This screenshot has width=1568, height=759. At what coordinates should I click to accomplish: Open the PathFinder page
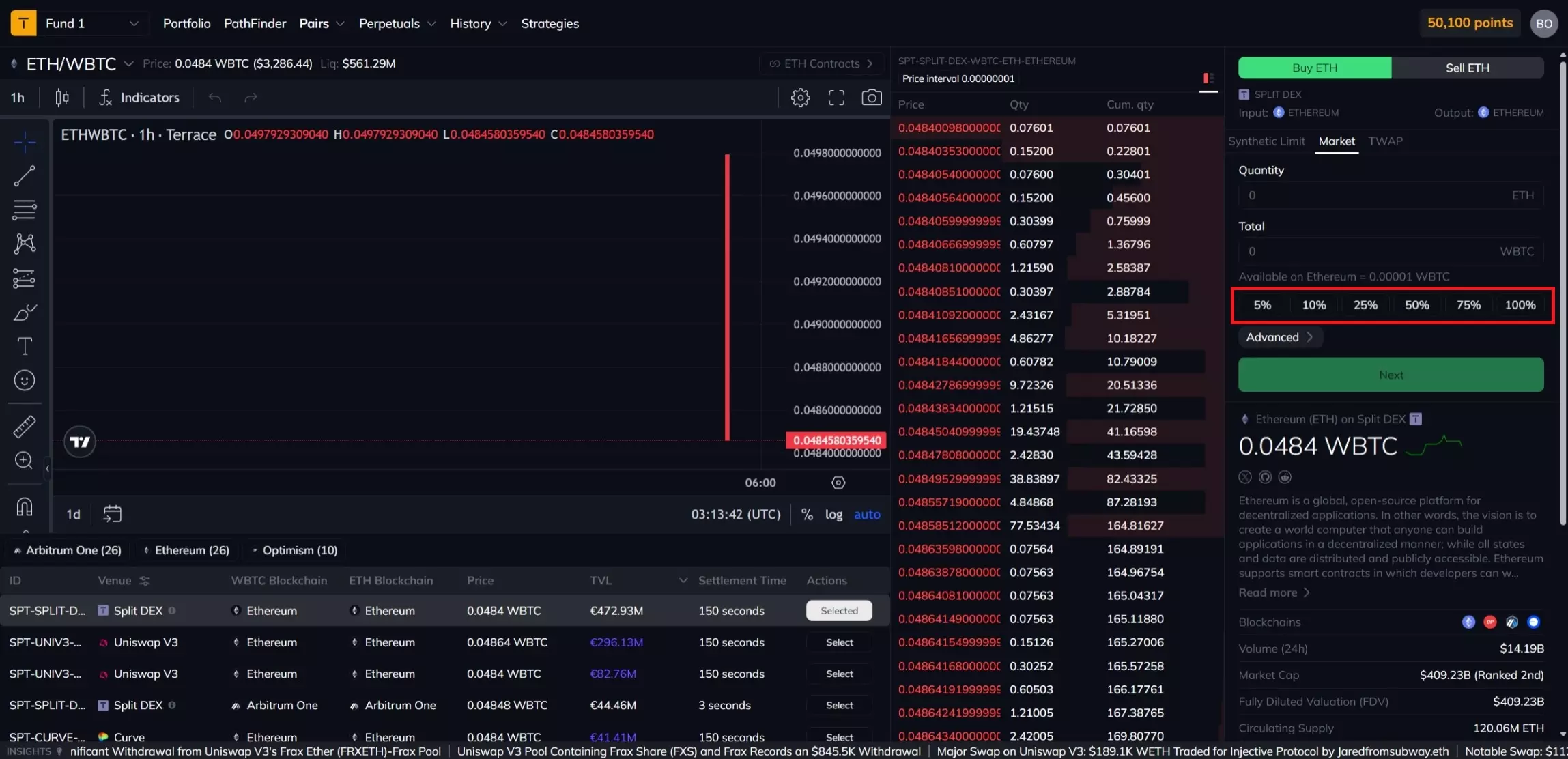[x=255, y=23]
